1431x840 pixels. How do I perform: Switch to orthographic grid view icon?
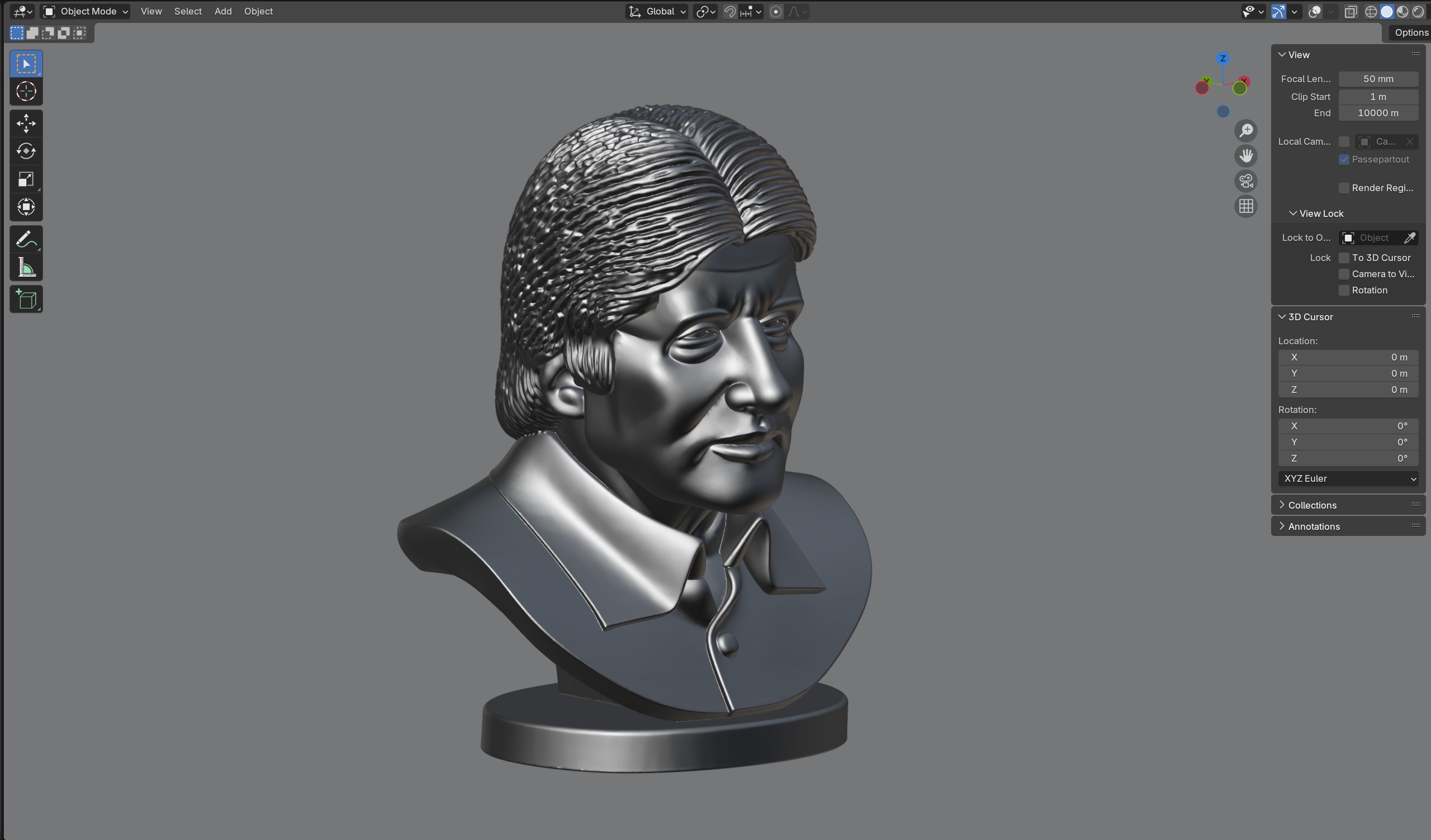tap(1246, 206)
